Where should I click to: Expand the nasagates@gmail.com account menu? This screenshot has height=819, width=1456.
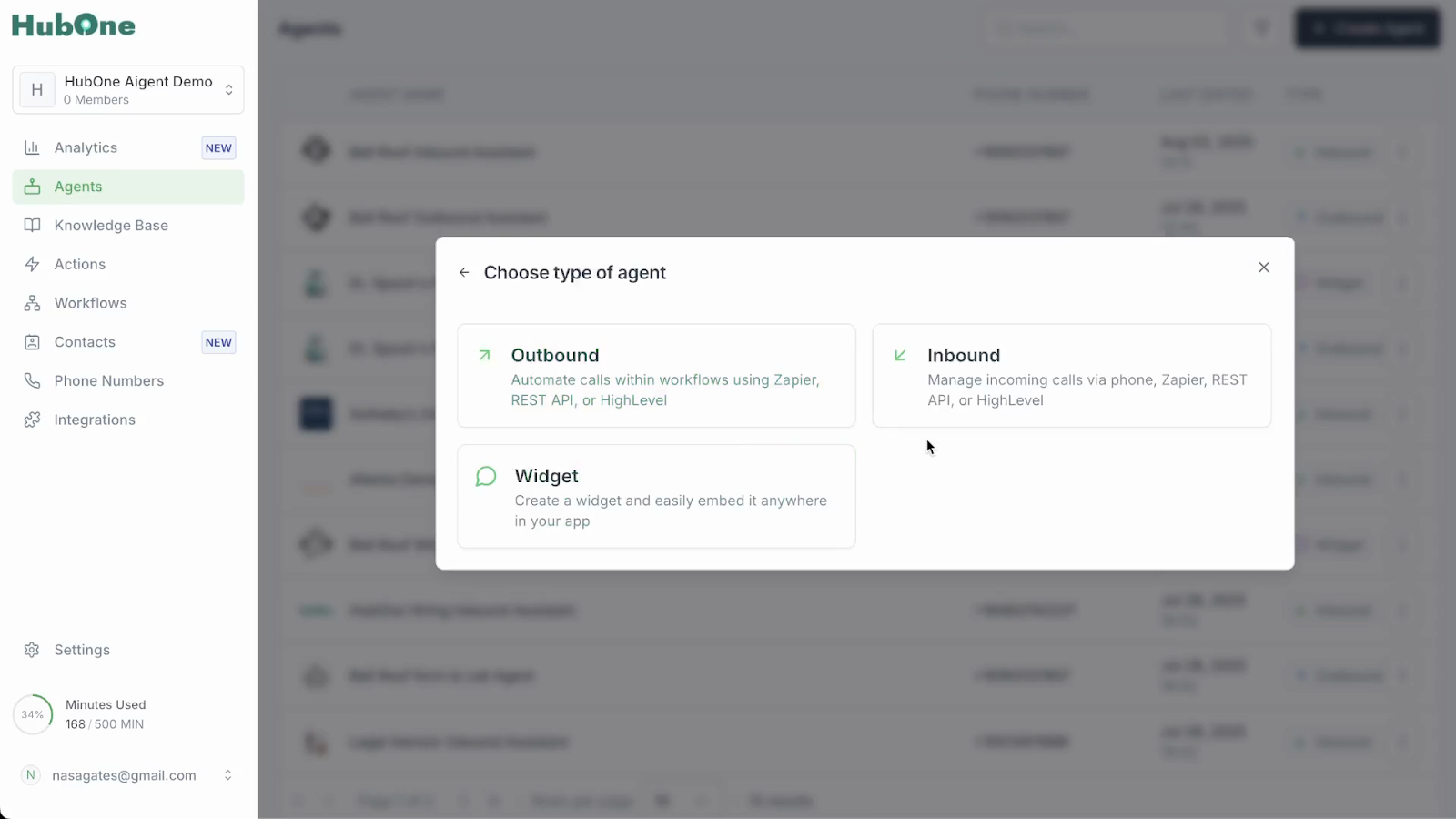click(x=227, y=775)
